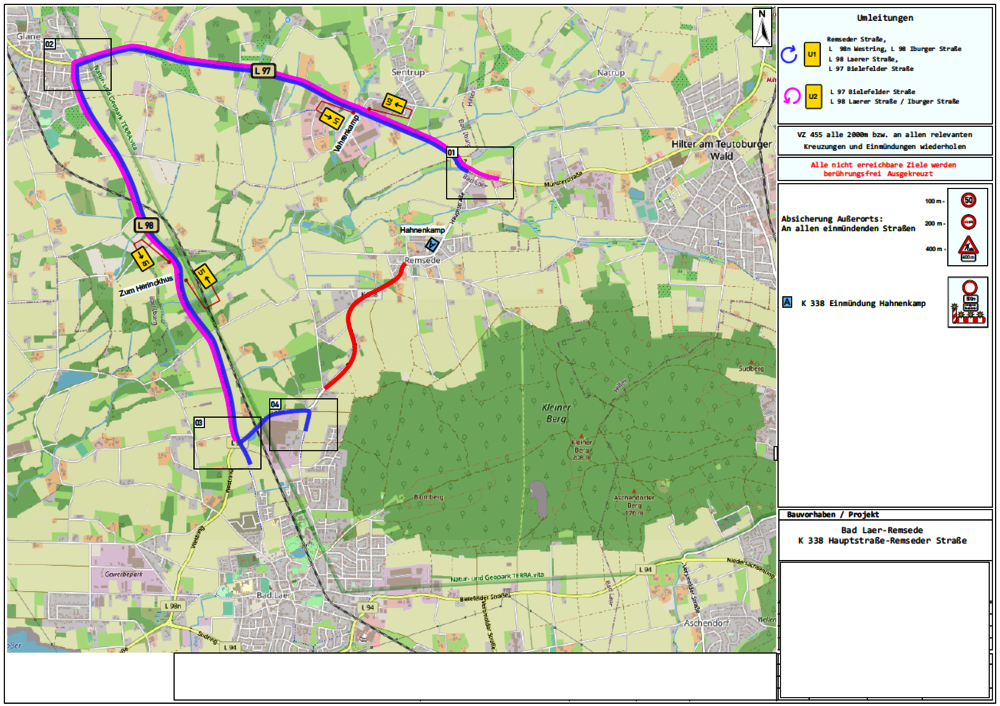Click the L 97 road label on map

262,71
